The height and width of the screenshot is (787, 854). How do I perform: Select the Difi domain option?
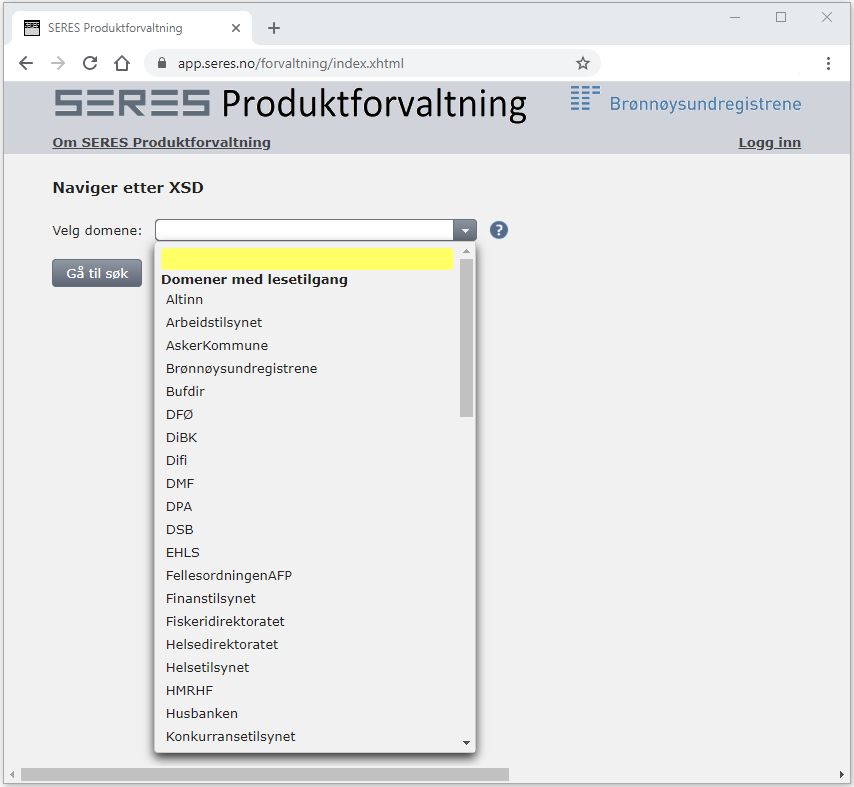click(307, 460)
